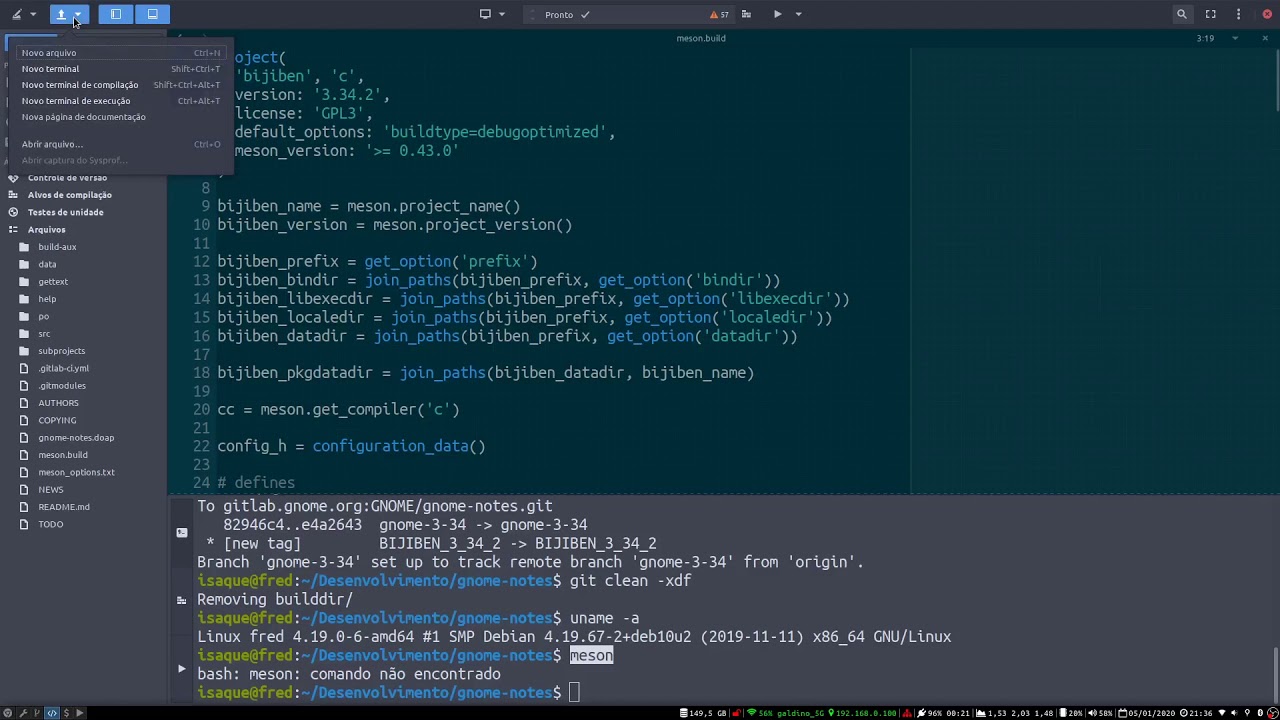Click the new document upload-arrow button
The width and height of the screenshot is (1280, 720).
61,14
